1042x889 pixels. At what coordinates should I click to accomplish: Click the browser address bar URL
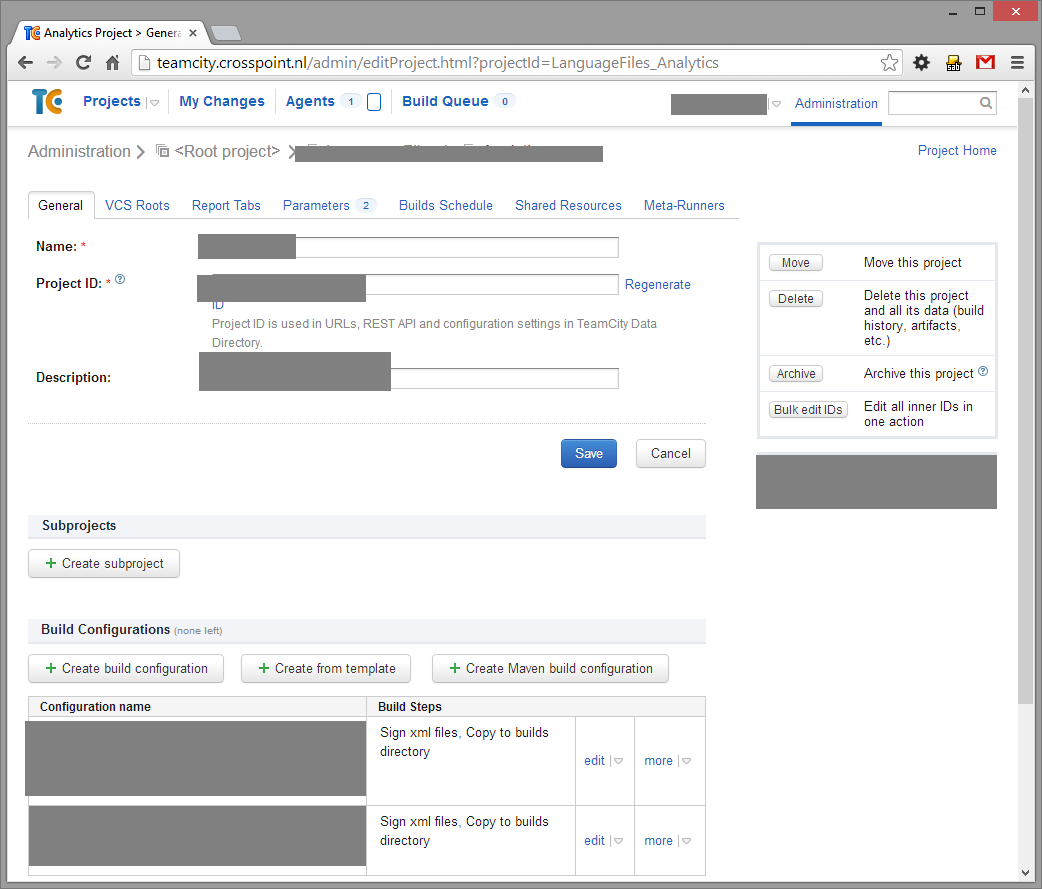tap(437, 63)
